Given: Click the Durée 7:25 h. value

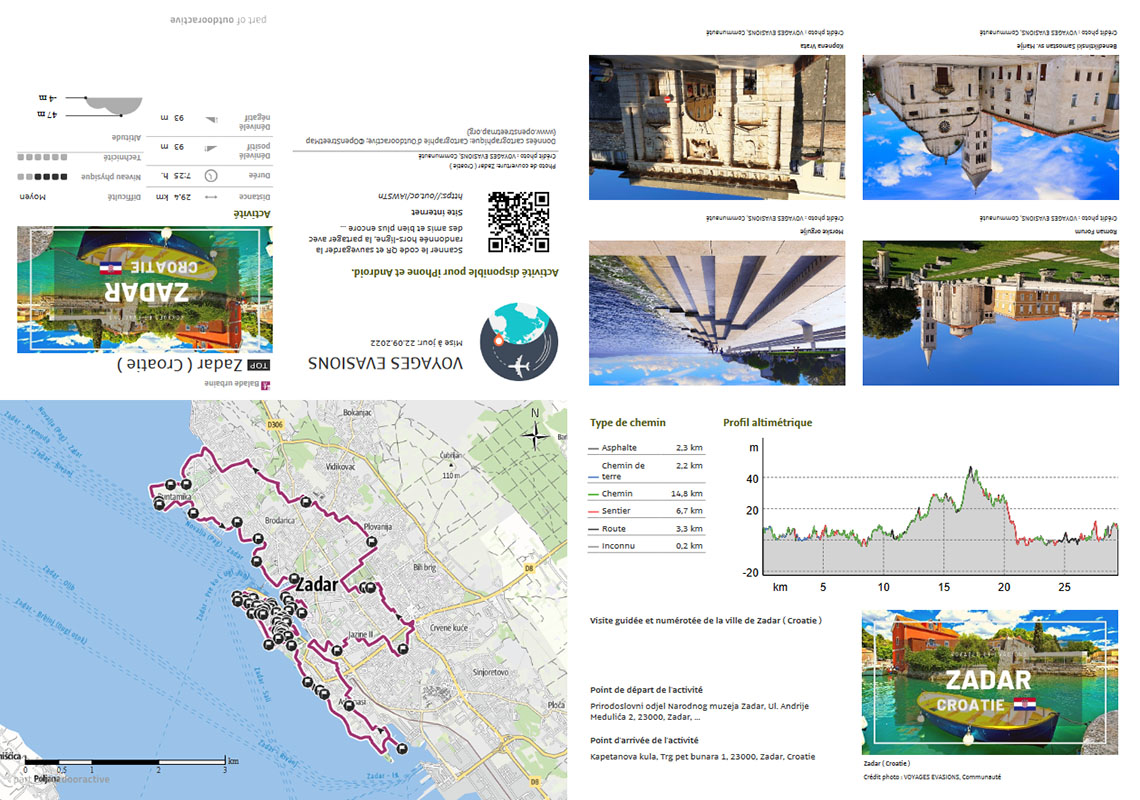Looking at the screenshot, I should click(x=175, y=176).
